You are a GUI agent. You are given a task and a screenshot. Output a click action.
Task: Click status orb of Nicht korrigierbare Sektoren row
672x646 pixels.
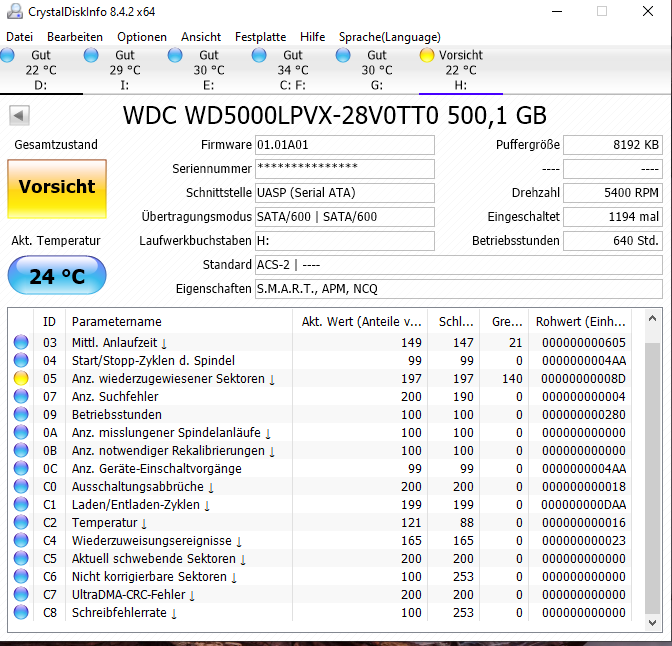coord(21,576)
